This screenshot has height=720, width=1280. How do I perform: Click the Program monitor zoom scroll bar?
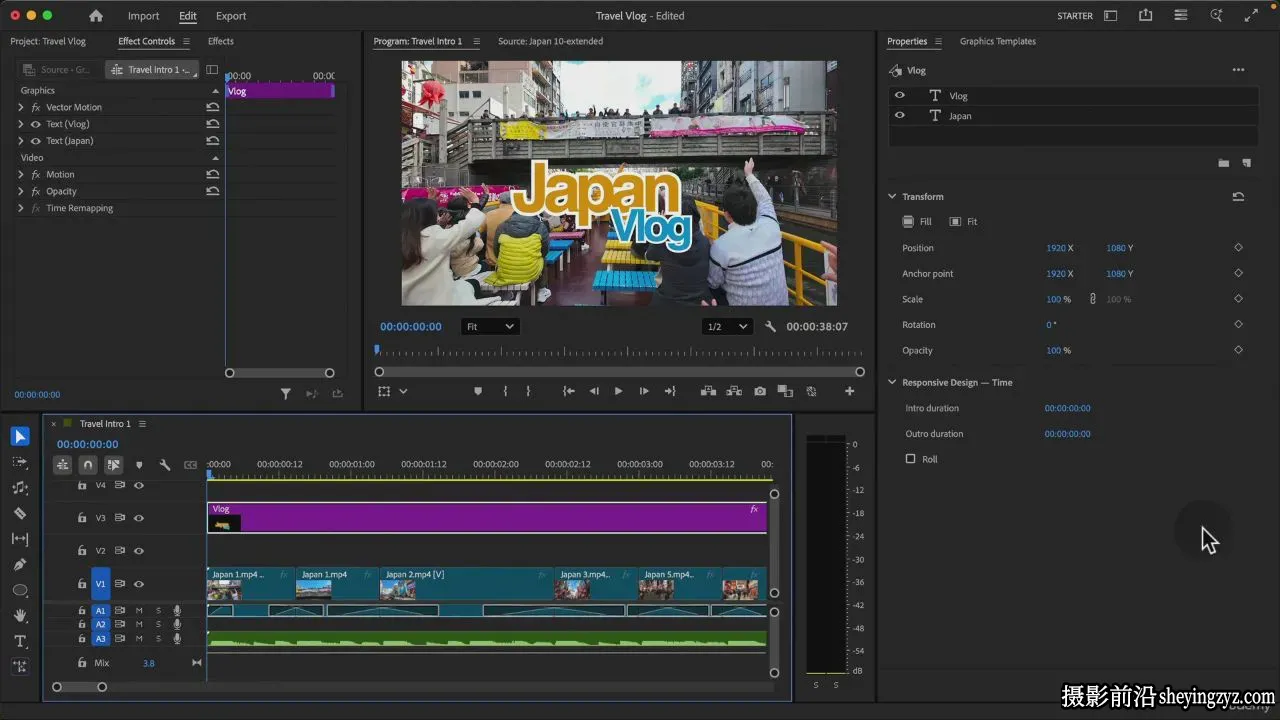coord(619,372)
